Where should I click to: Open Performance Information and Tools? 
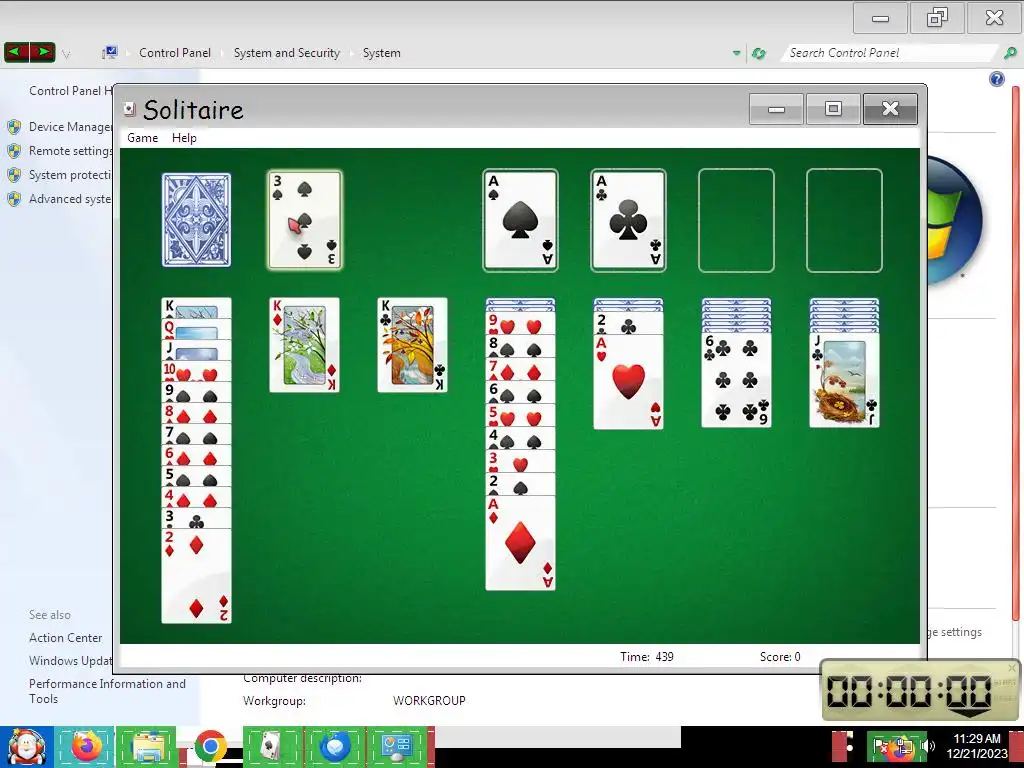[107, 691]
